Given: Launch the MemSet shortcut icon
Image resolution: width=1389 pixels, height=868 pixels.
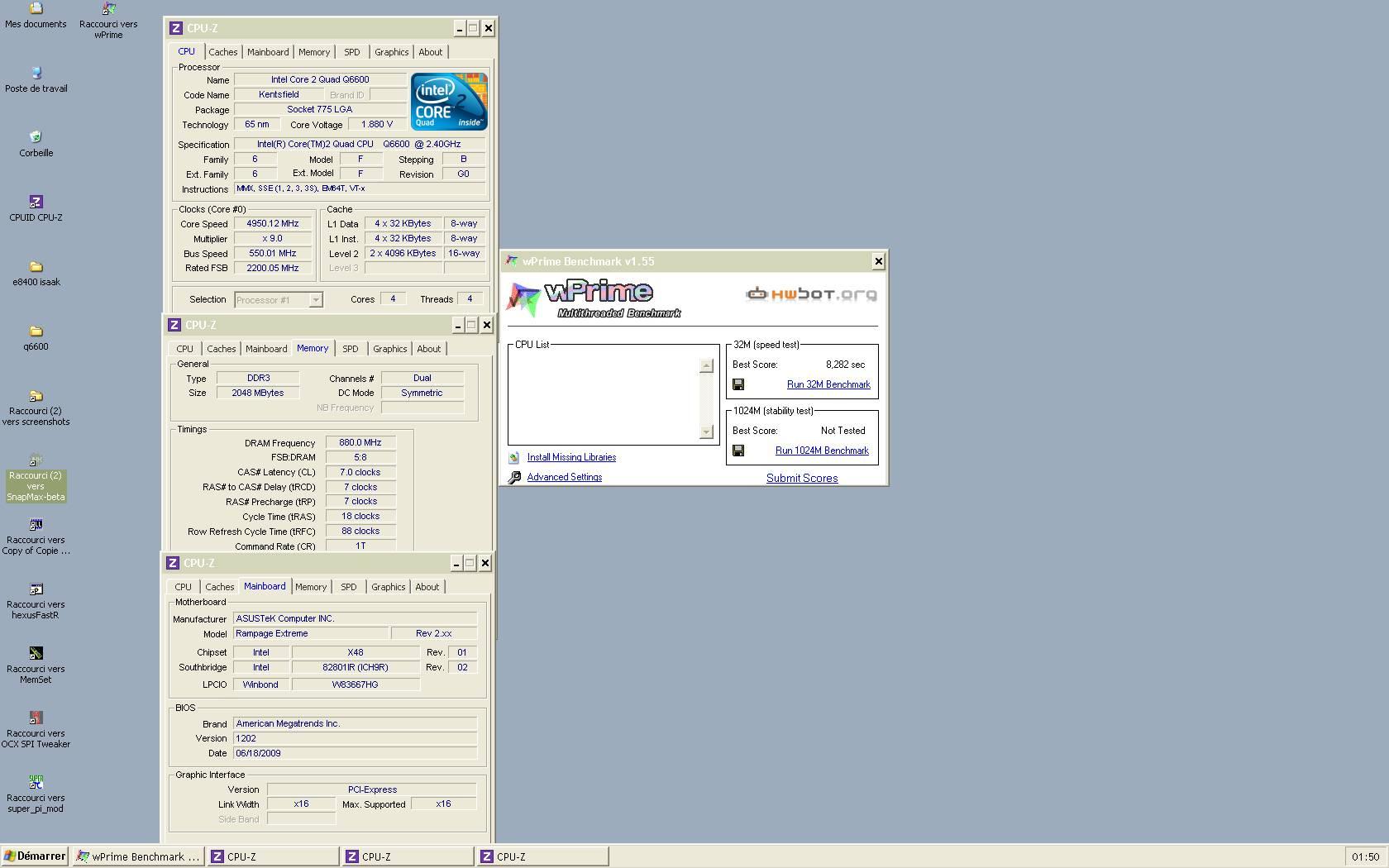Looking at the screenshot, I should click(36, 654).
